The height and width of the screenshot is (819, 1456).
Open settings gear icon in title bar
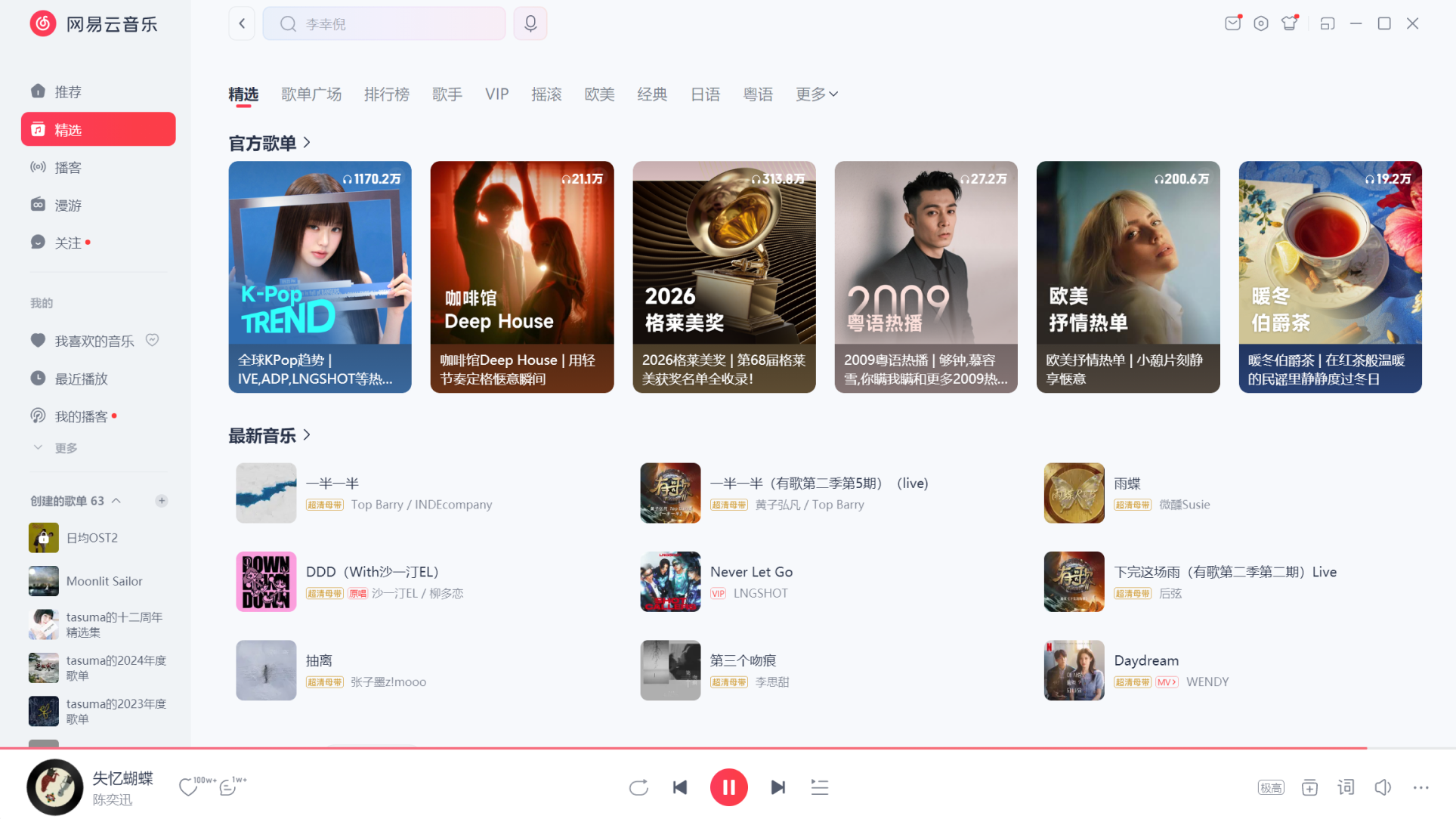coord(1261,23)
